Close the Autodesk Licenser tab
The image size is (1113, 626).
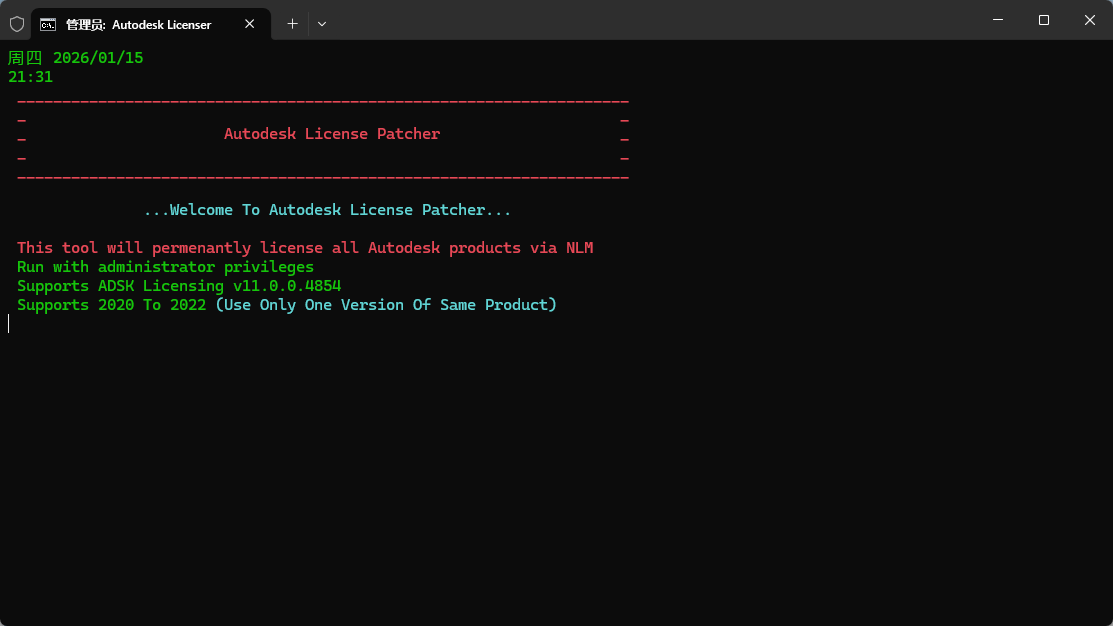click(x=250, y=24)
